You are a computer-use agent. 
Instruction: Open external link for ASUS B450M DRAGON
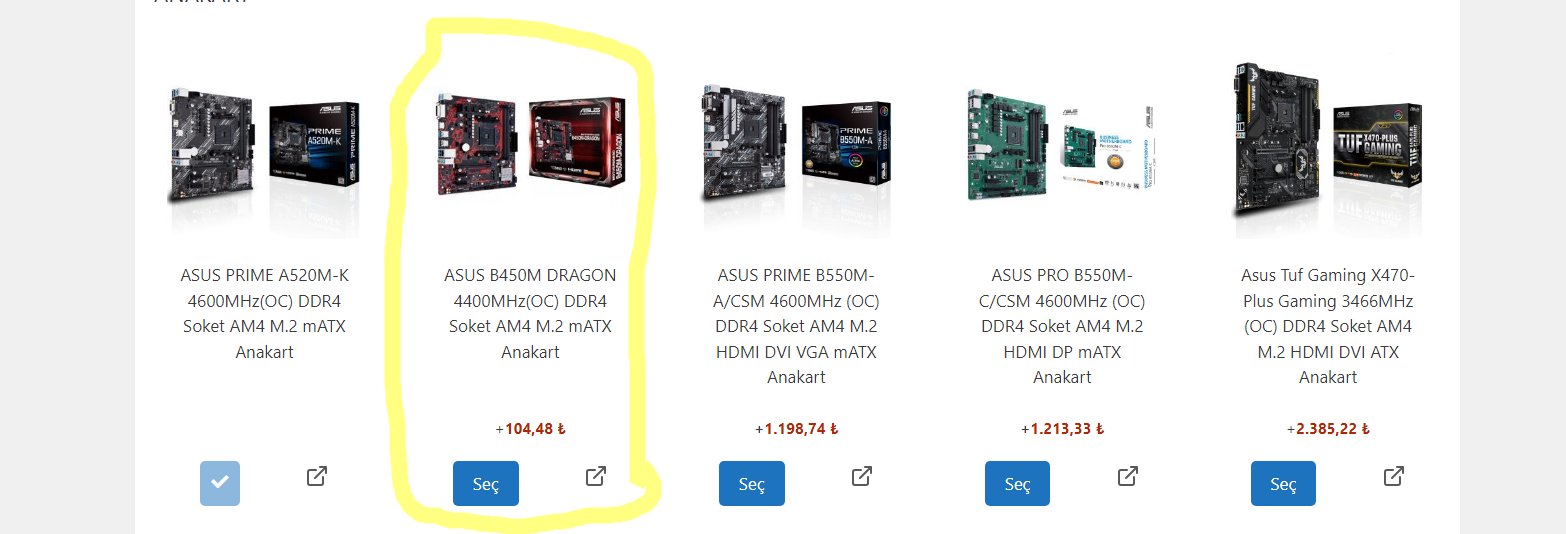(x=595, y=476)
